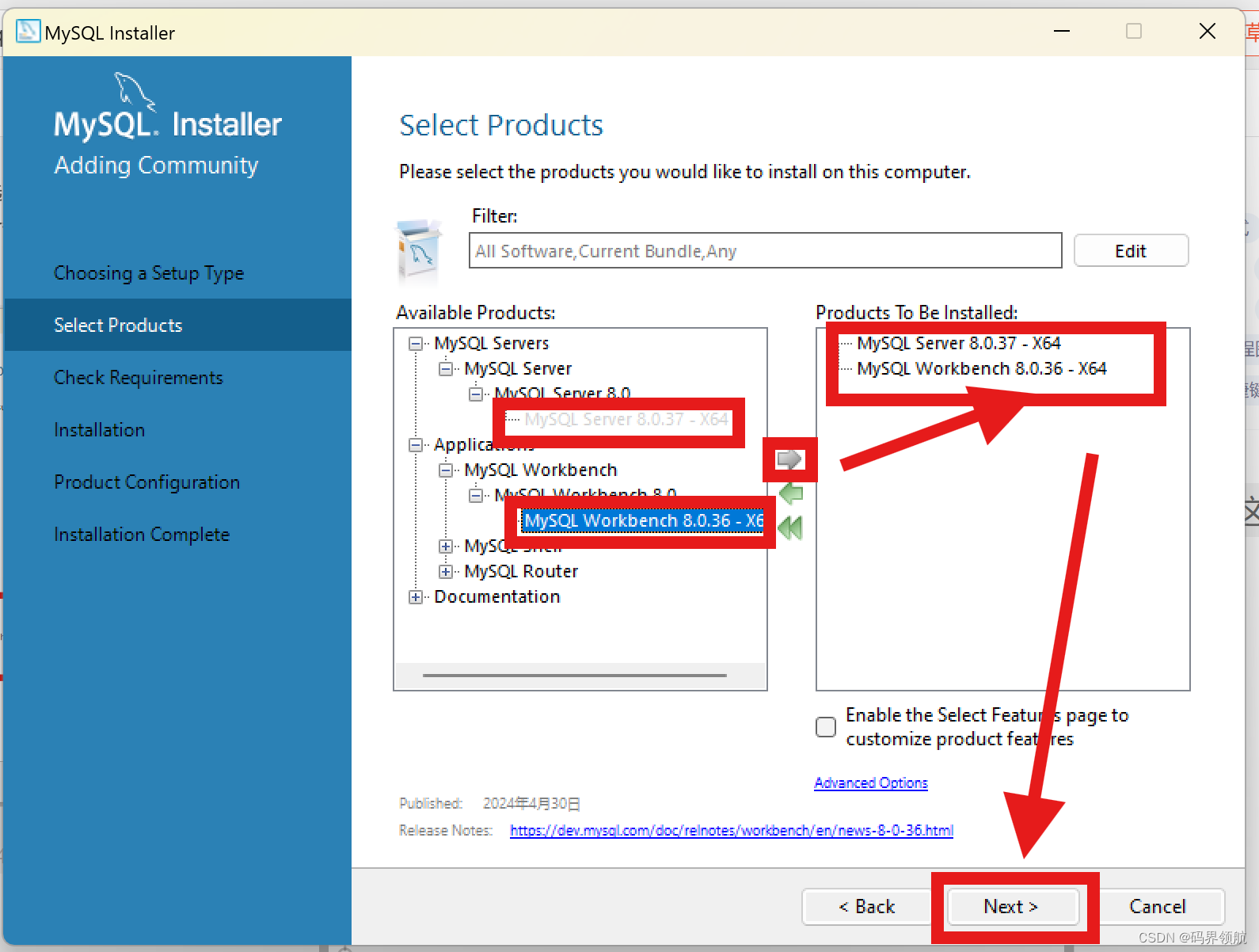Collapse the MySQL Server 8.0 node
1259x952 pixels.
tap(476, 394)
